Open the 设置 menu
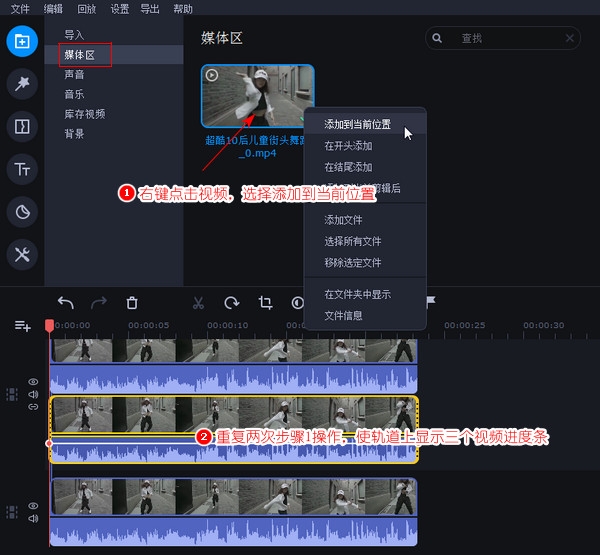The width and height of the screenshot is (600, 555). click(x=120, y=8)
